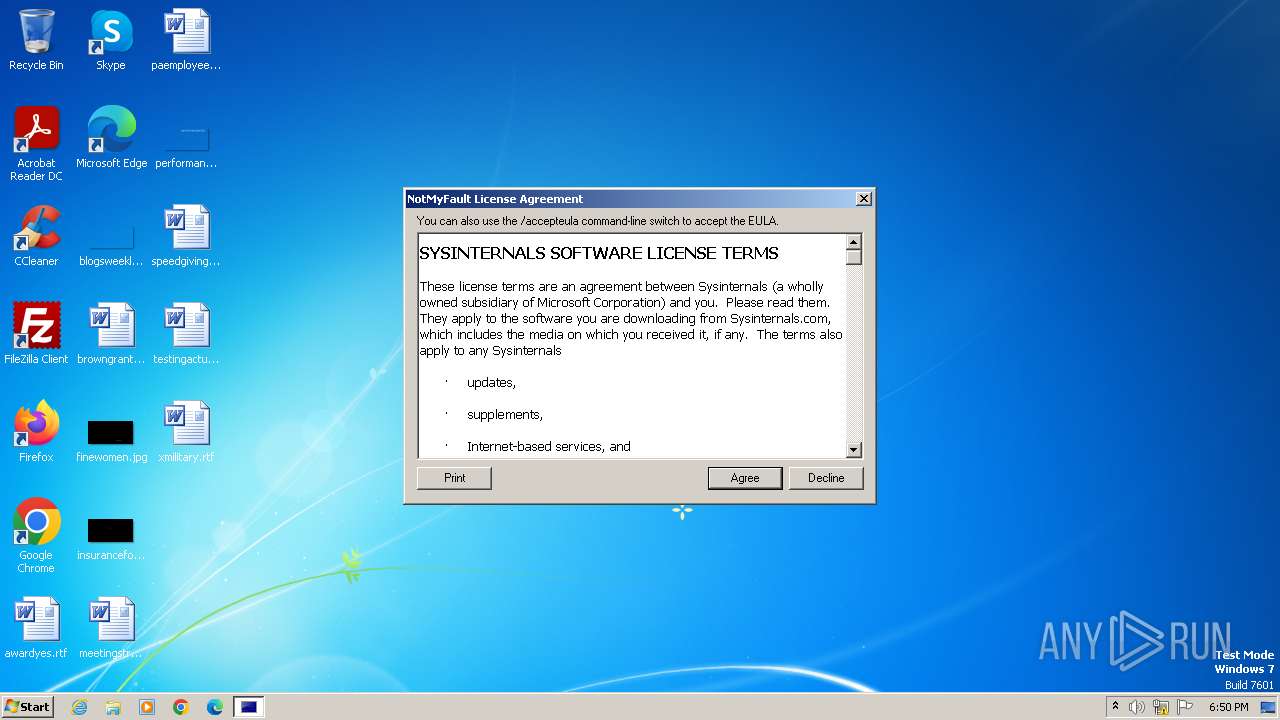Launch Firefox from the desktop
This screenshot has height=720, width=1280.
click(x=36, y=431)
